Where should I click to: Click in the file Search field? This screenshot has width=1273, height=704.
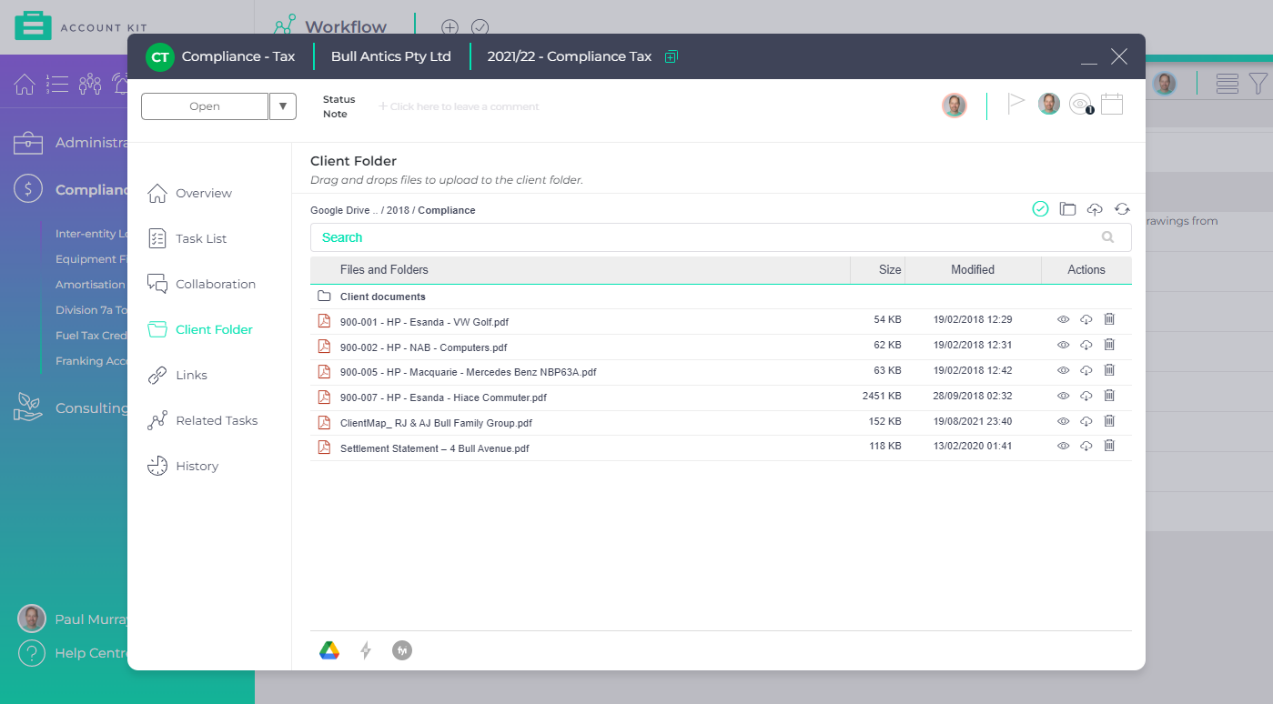click(720, 237)
